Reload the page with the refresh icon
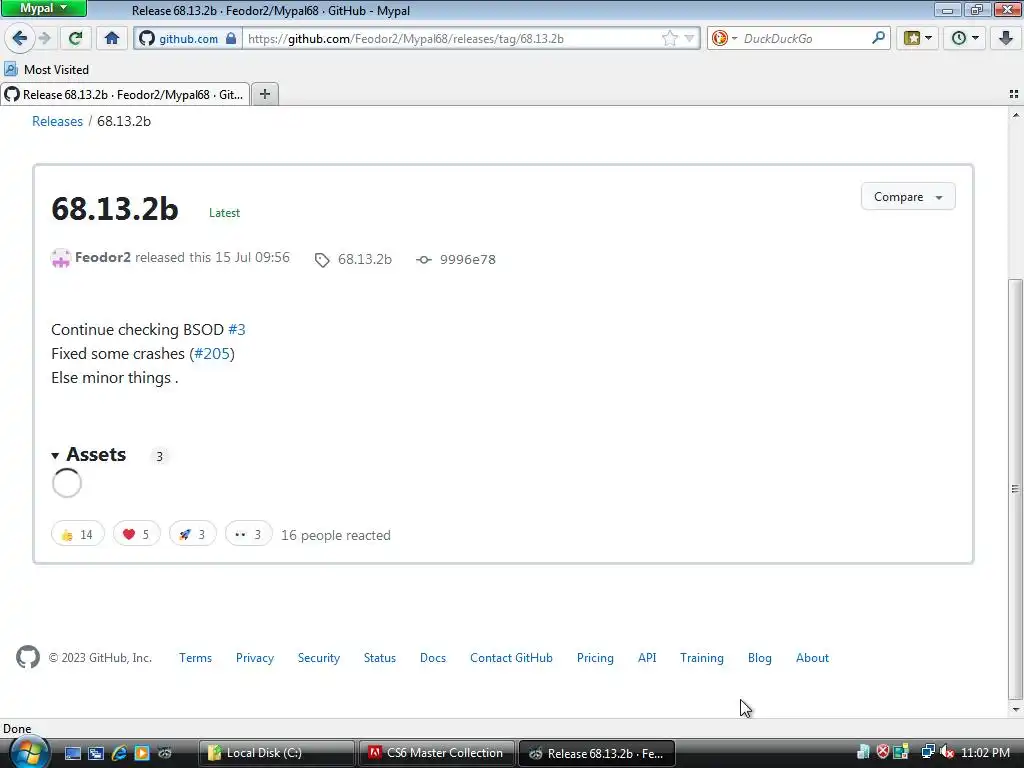Viewport: 1024px width, 768px height. (x=75, y=39)
